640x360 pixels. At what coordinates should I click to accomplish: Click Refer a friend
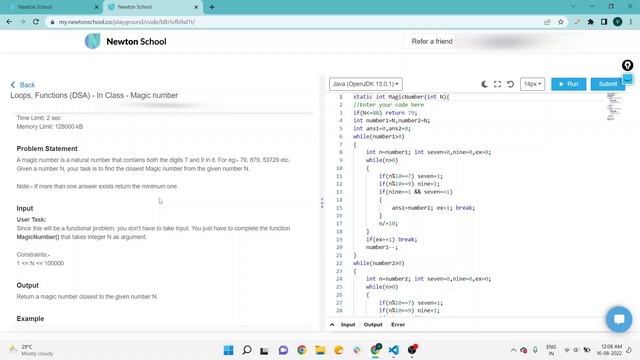tap(432, 41)
